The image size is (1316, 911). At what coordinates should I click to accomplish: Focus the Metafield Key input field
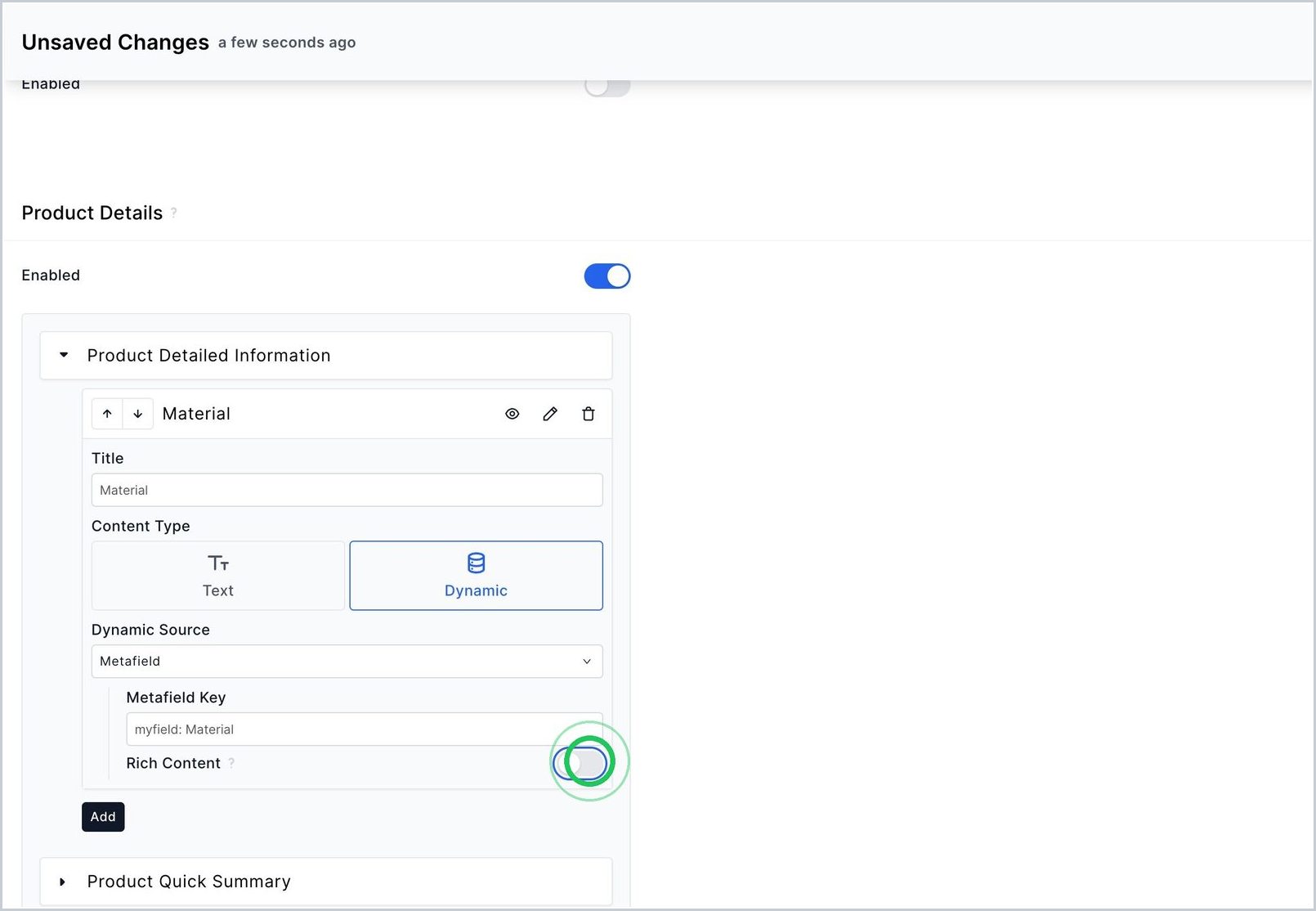(365, 729)
